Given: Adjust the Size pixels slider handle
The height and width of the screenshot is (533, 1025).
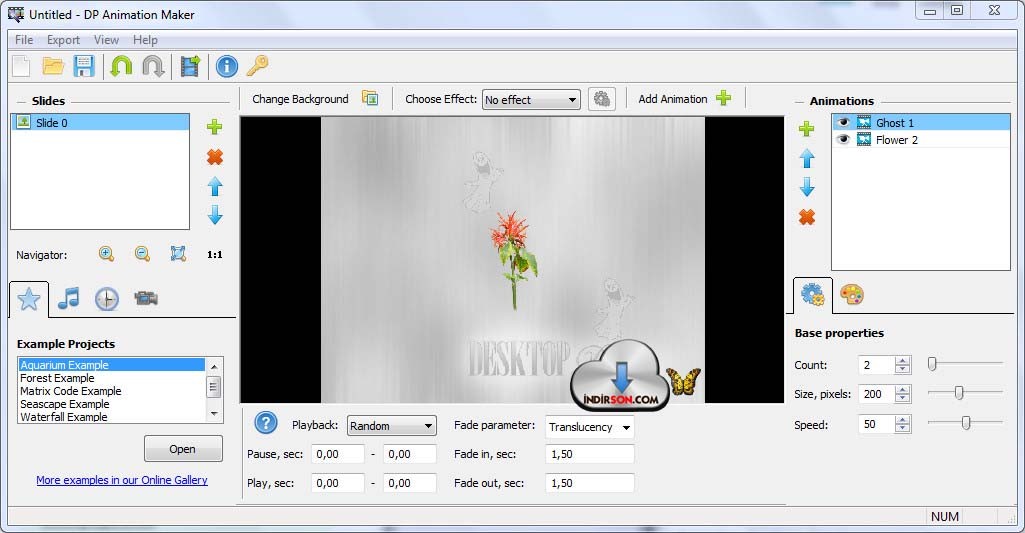Looking at the screenshot, I should point(959,392).
